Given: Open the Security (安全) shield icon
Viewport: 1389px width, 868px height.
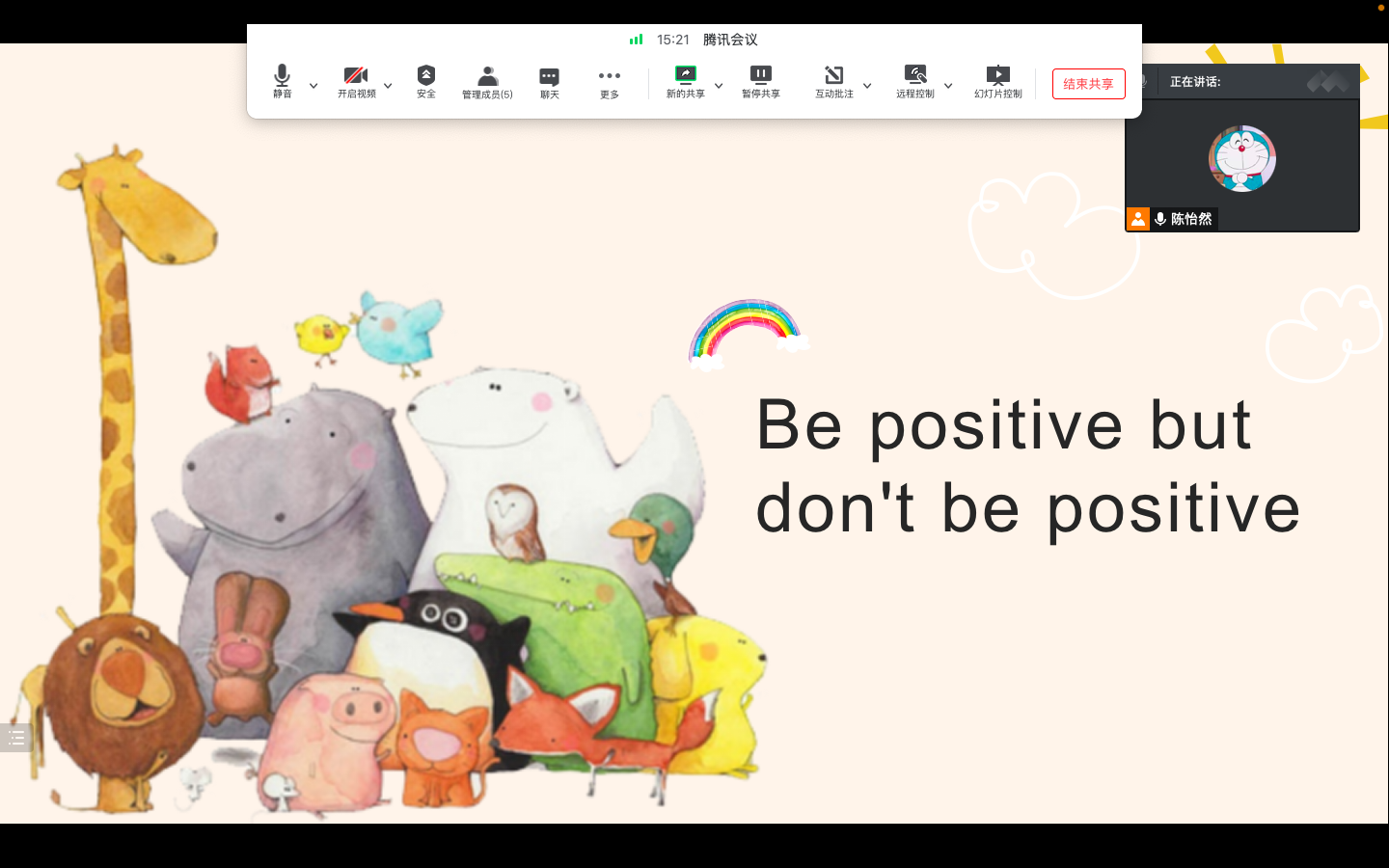Looking at the screenshot, I should 426,81.
